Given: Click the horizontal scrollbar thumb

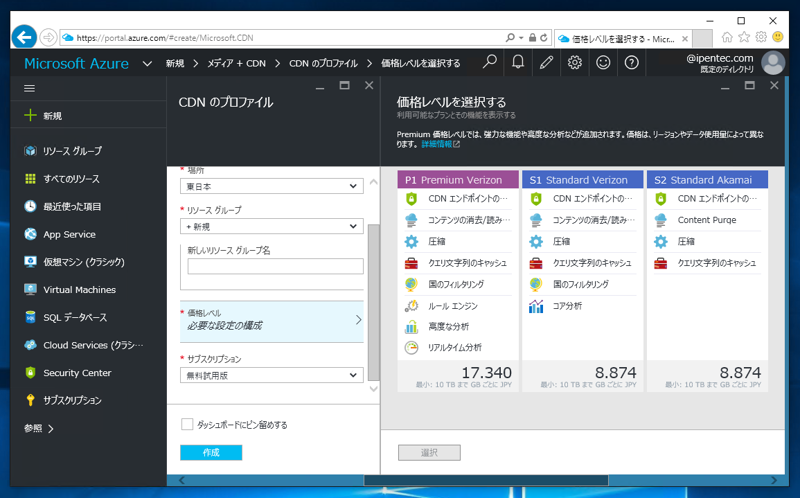Looking at the screenshot, I should click(x=486, y=480).
